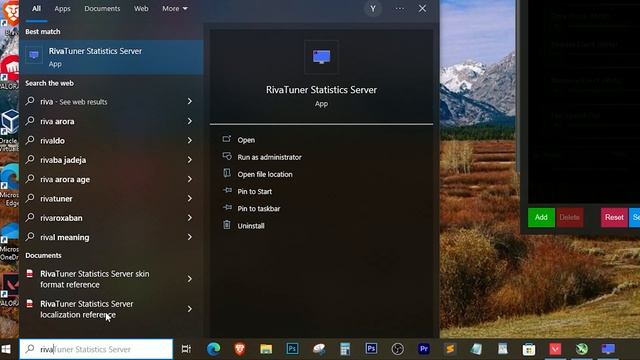Click the large RivaTuner app icon in preview

321,57
